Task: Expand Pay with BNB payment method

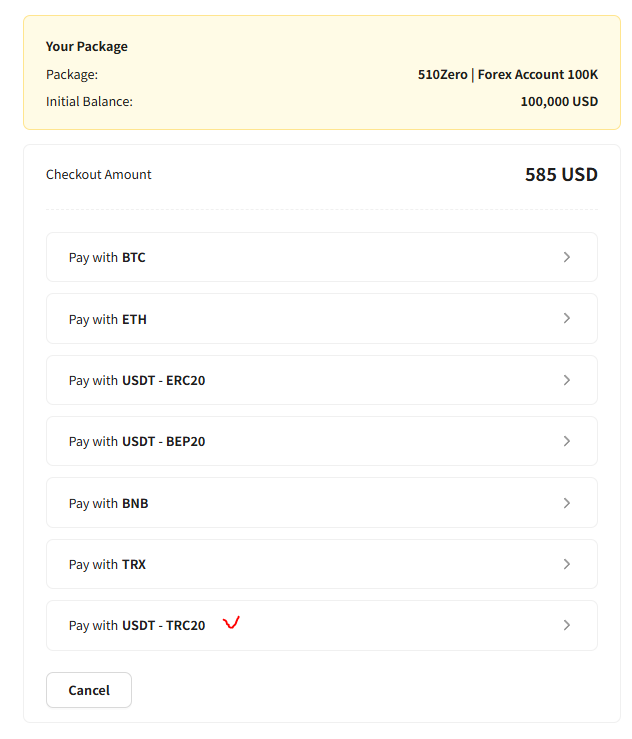Action: point(108,504)
